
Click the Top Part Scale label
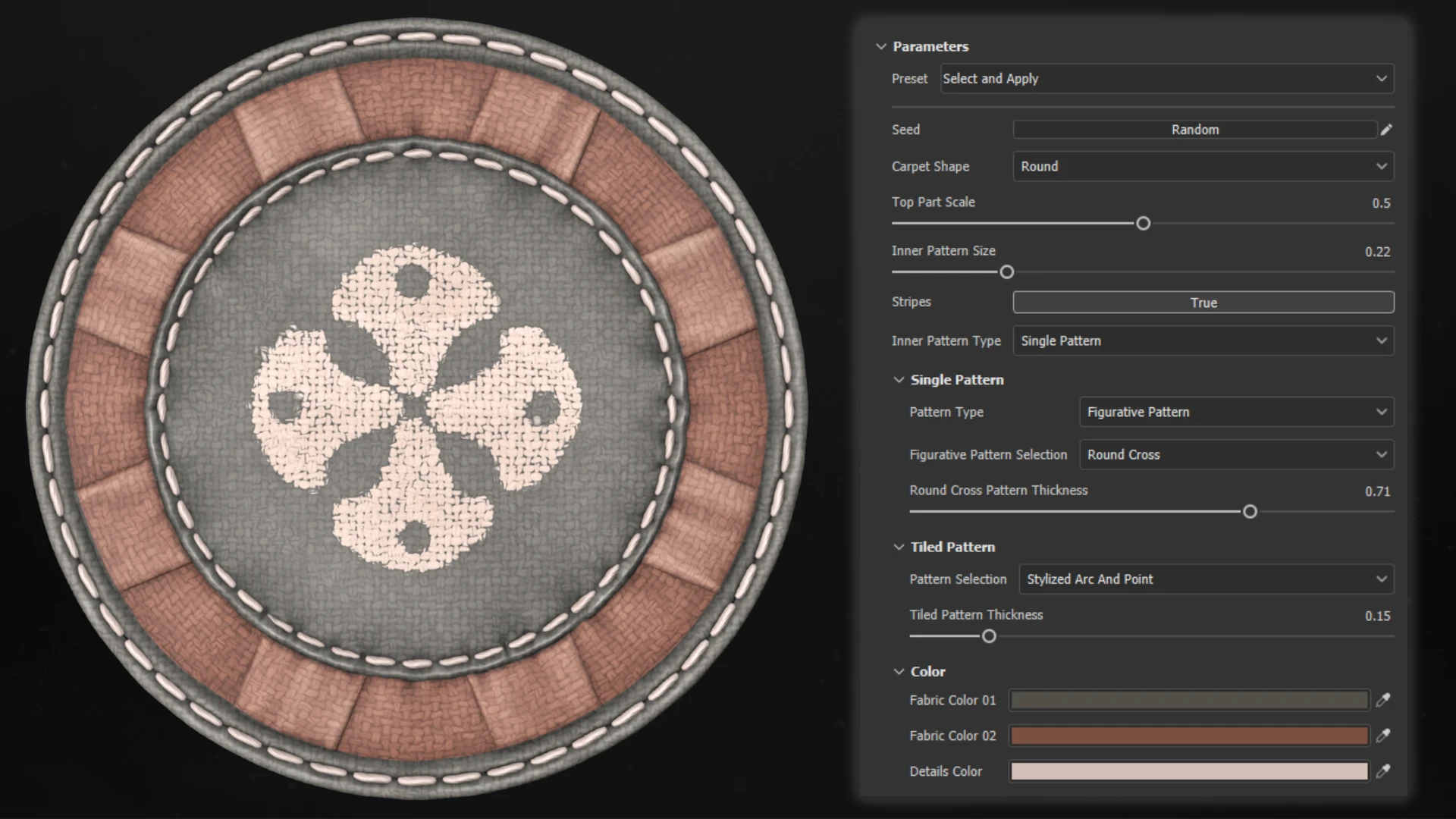[934, 202]
